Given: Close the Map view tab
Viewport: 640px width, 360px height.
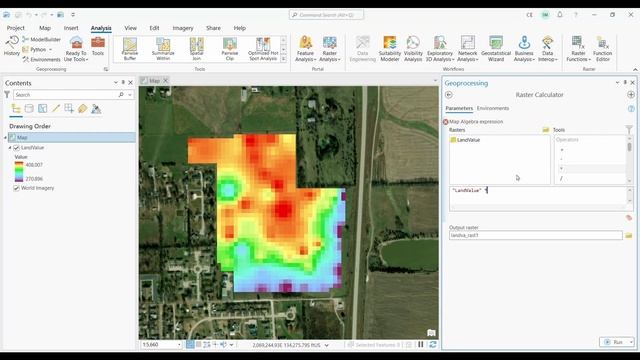Looking at the screenshot, I should (x=165, y=81).
